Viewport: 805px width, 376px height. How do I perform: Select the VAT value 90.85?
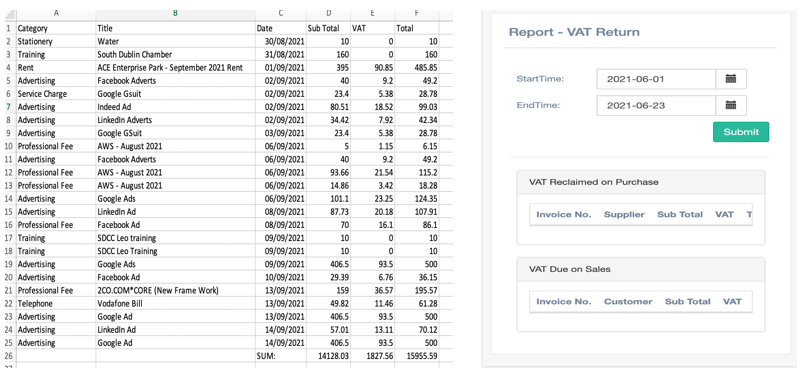[x=372, y=67]
